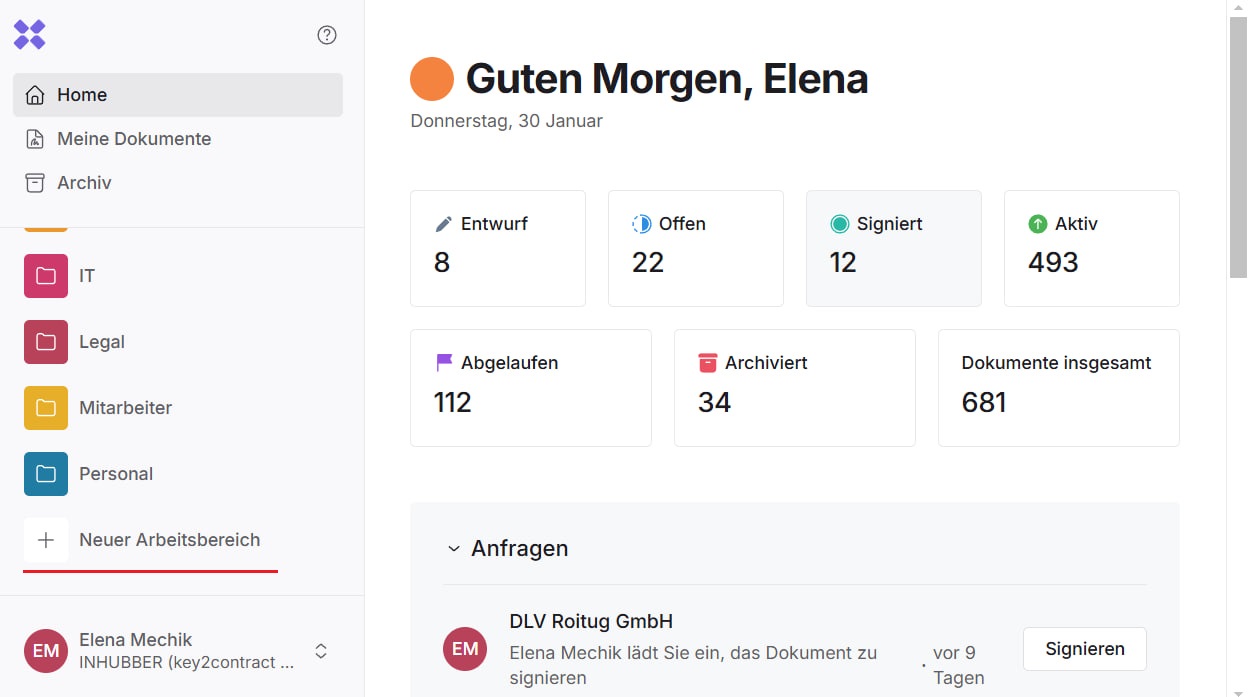Open the IT workspace folder icon
1248x697 pixels.
[x=46, y=276]
